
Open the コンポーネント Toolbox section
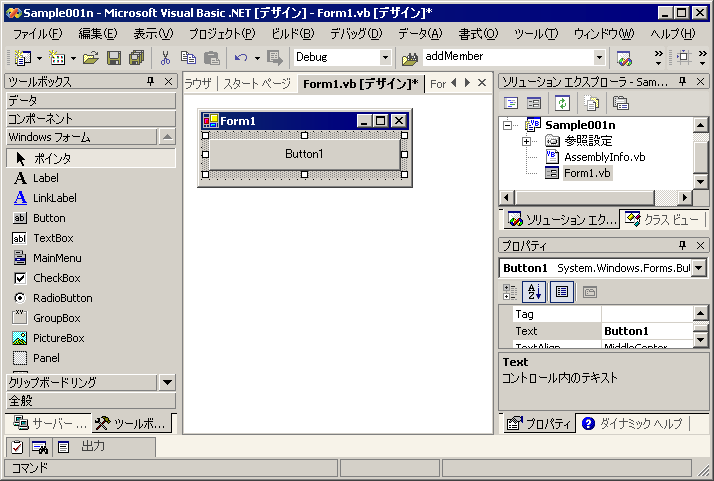[91, 118]
